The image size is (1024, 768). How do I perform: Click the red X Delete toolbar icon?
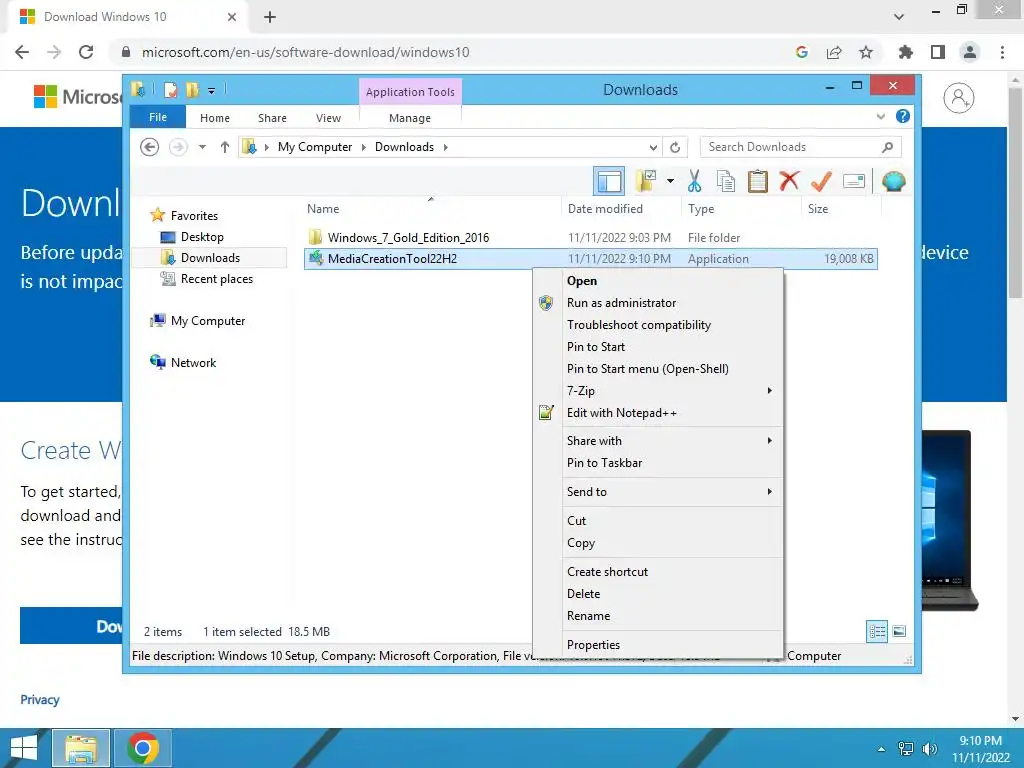tap(789, 180)
